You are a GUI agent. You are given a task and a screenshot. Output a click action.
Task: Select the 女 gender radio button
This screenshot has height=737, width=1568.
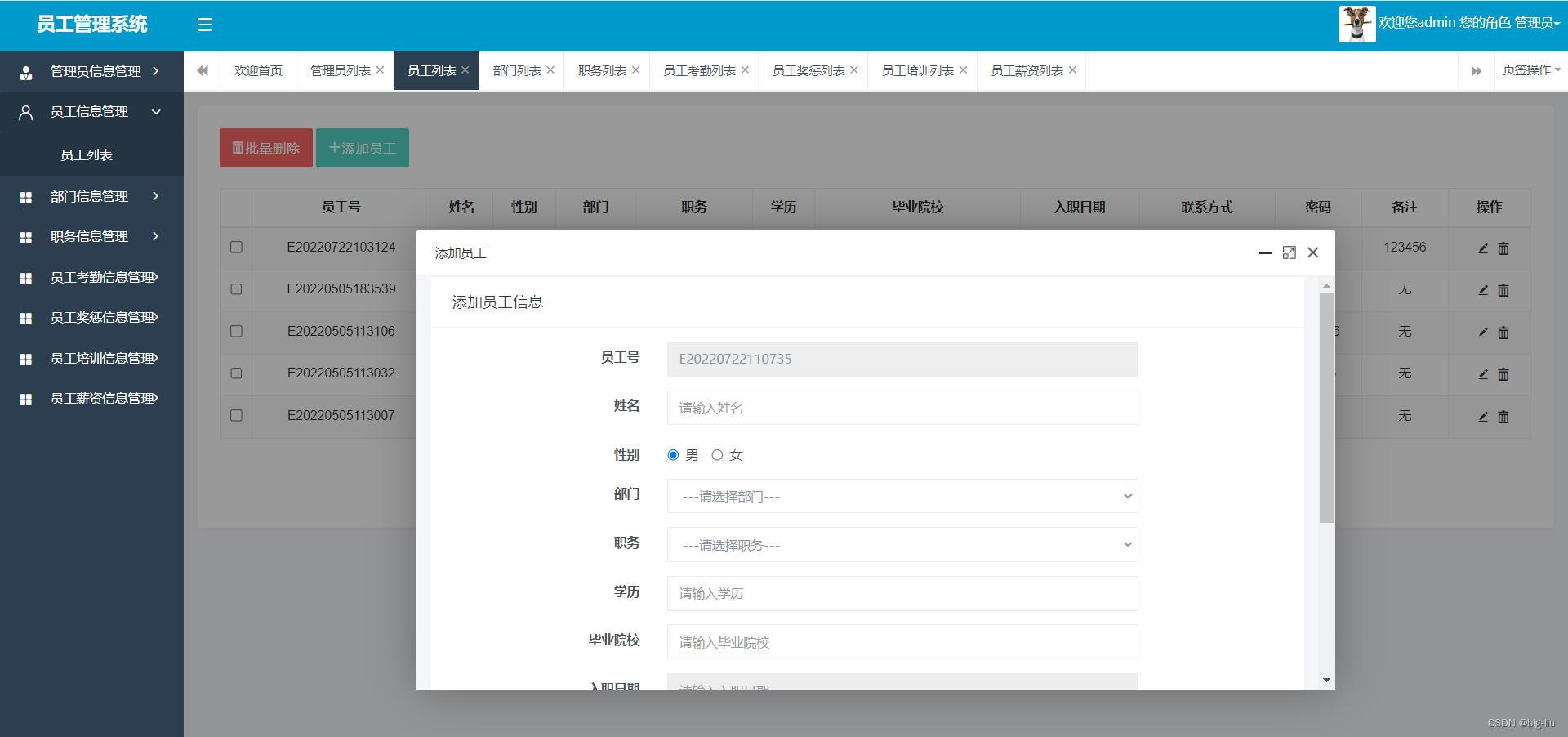point(717,455)
